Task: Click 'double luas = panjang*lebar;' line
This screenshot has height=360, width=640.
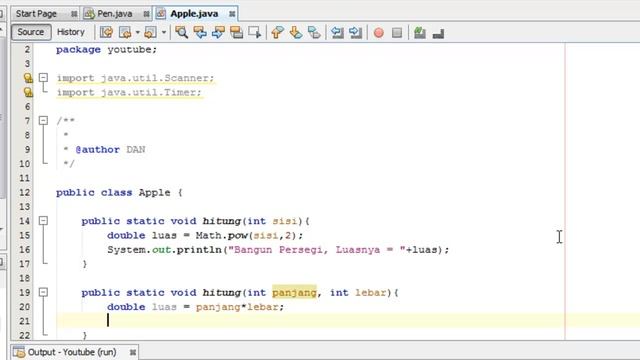Action: coord(196,307)
